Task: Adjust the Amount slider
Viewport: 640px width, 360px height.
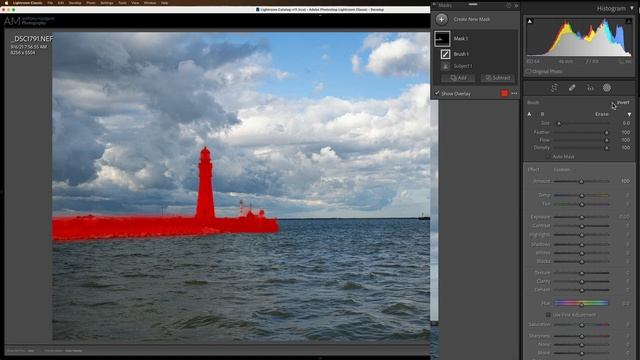Action: click(x=581, y=181)
